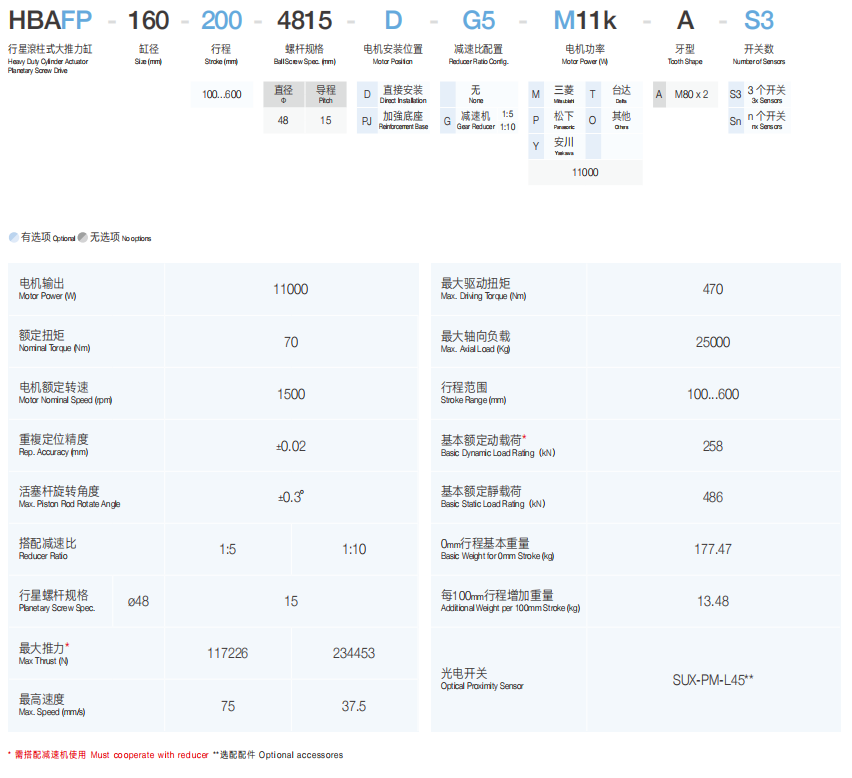This screenshot has height=778, width=852.
Task: Select the M Mitsubishi motor code
Action: (x=536, y=94)
